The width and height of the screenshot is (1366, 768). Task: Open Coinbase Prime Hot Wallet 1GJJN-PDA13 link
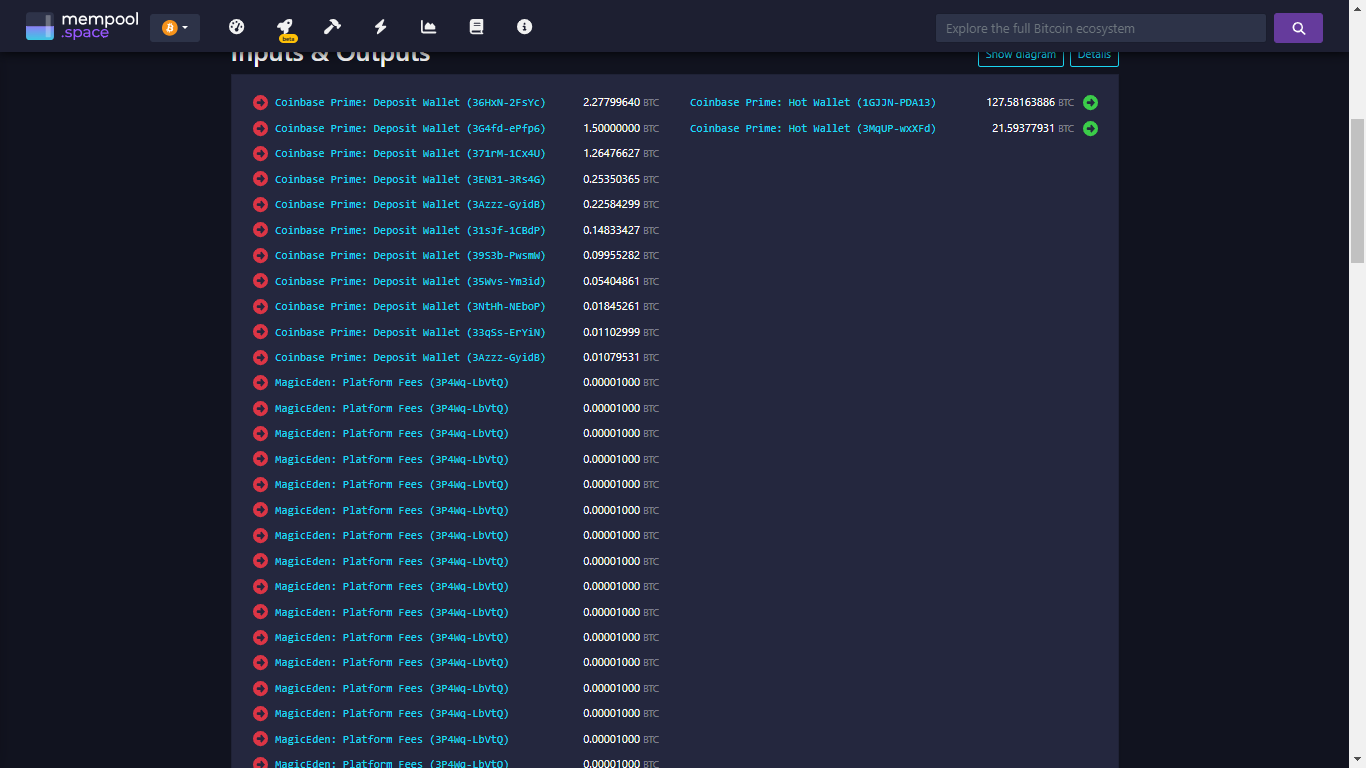click(812, 102)
